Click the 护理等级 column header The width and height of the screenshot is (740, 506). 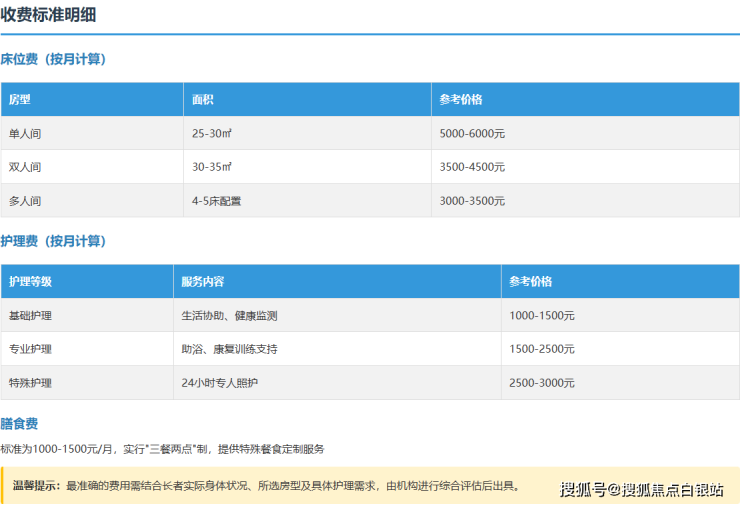point(30,282)
